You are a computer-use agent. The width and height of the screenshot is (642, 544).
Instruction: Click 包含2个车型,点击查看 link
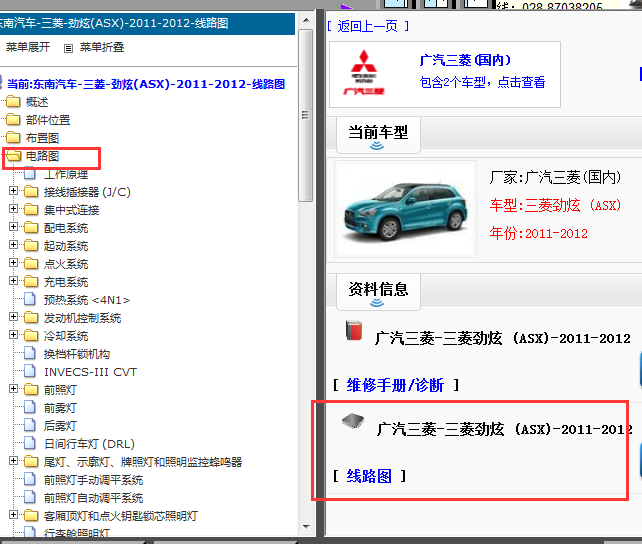coord(482,83)
